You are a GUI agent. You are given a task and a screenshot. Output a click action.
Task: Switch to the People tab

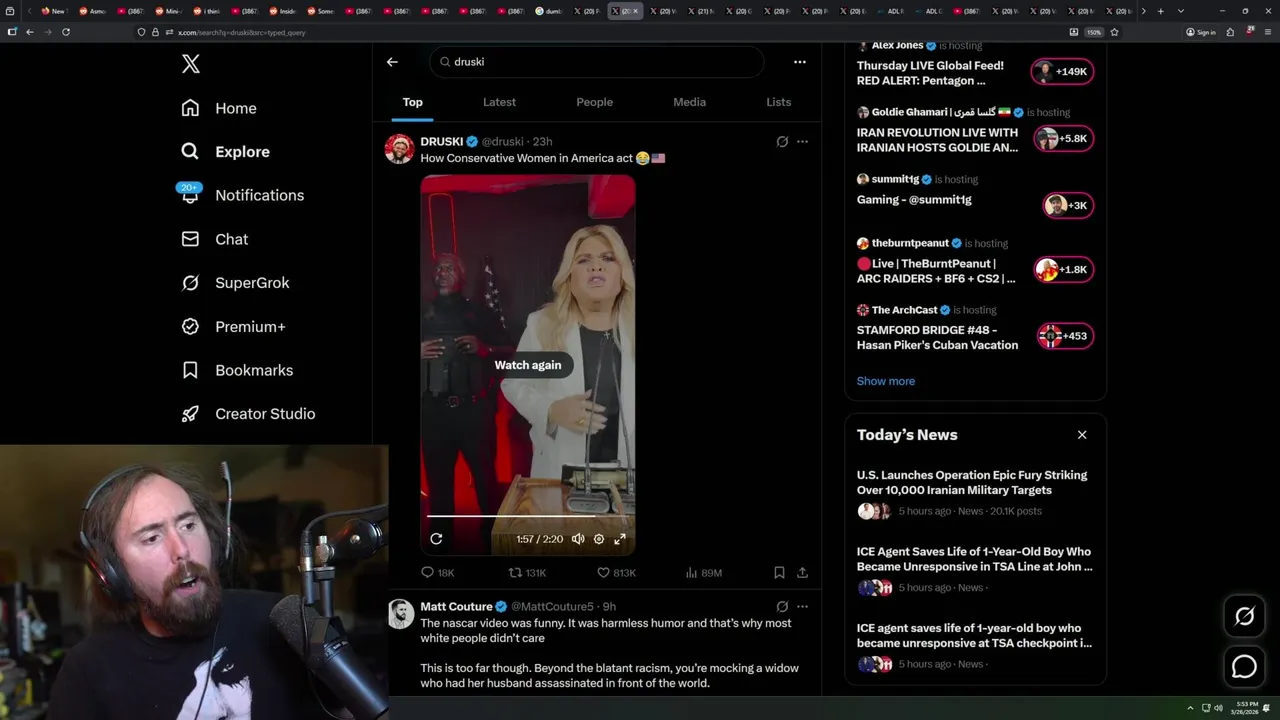[x=594, y=102]
